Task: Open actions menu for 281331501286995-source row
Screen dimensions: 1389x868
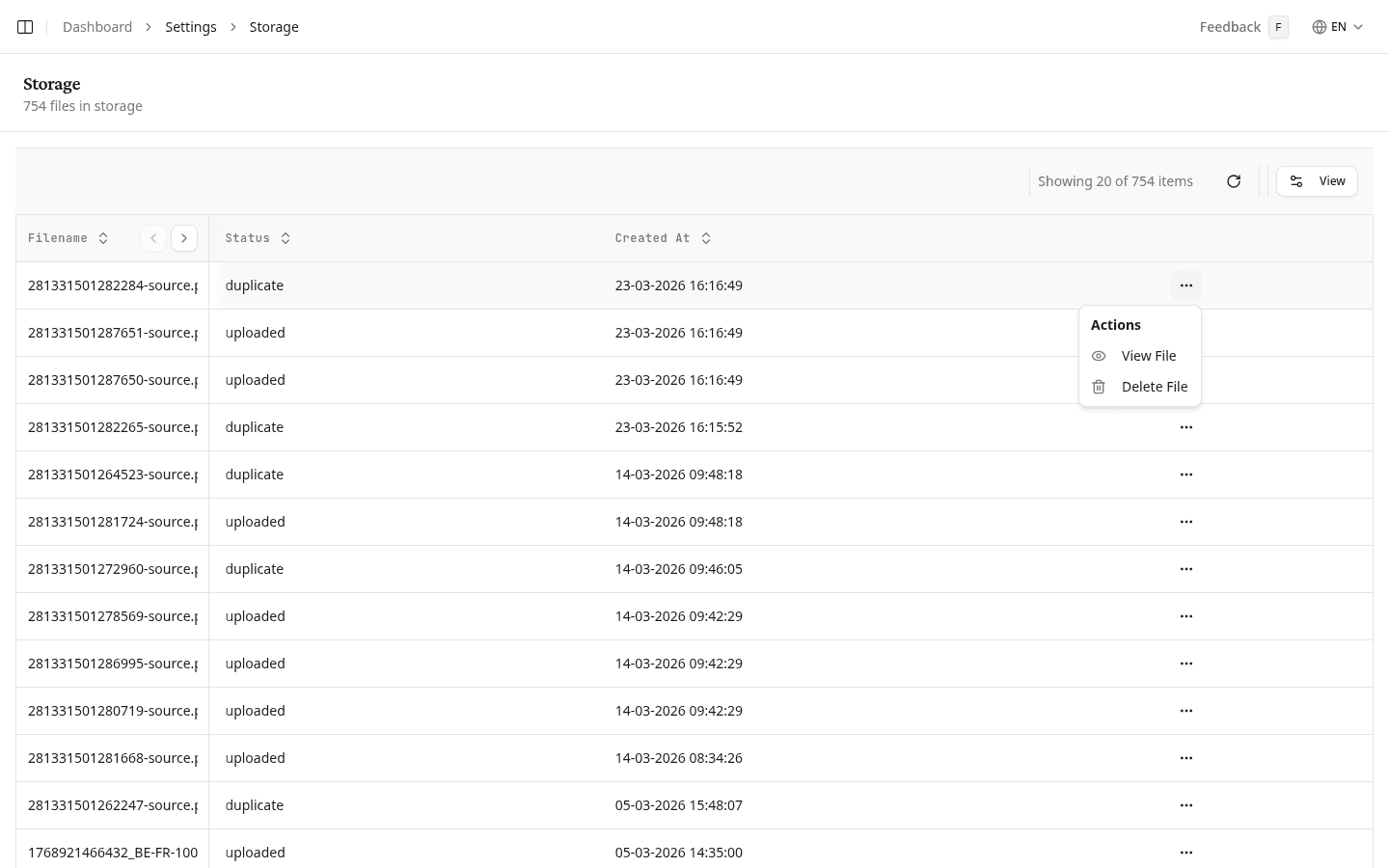Action: pos(1186,664)
